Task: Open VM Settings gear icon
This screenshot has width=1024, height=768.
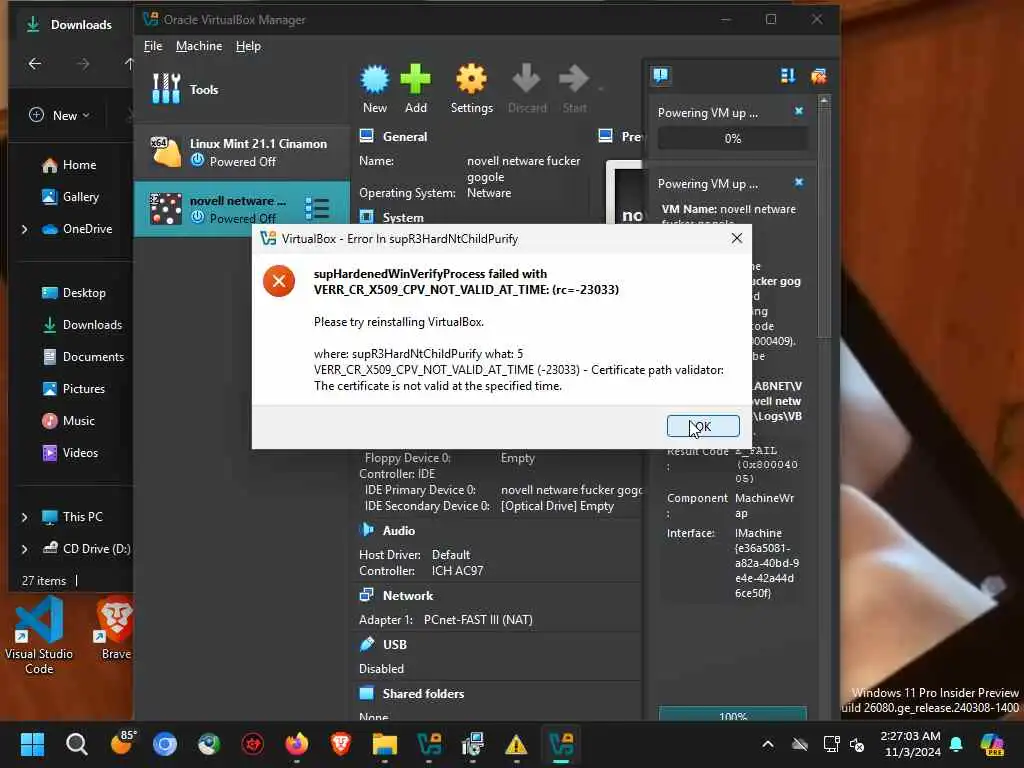Action: (472, 80)
